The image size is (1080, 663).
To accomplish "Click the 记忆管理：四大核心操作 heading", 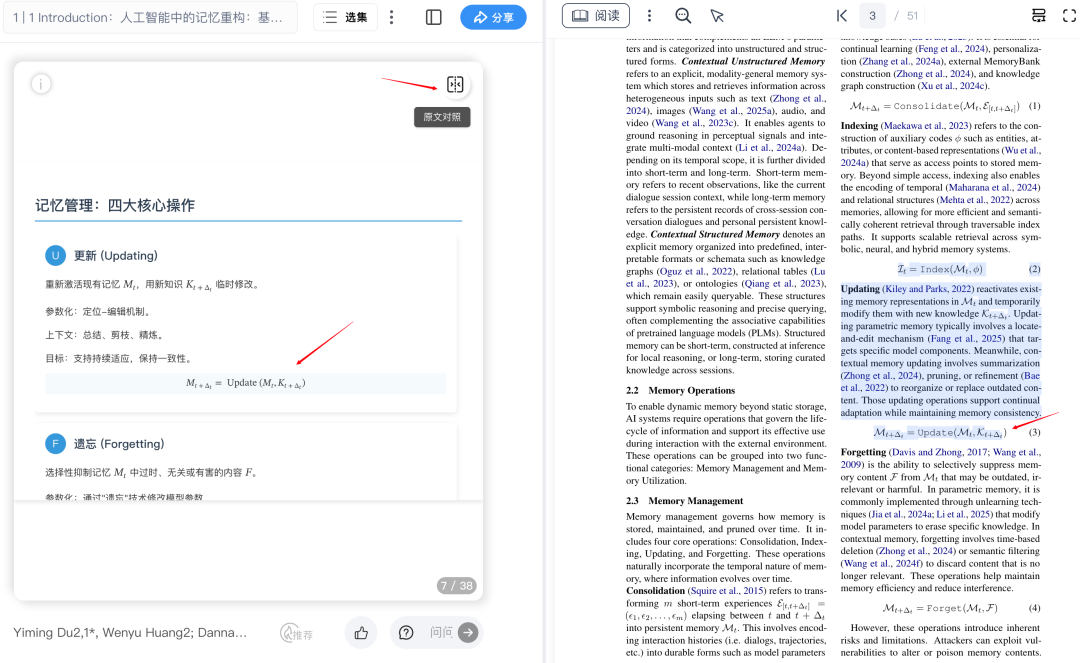I will (x=115, y=205).
